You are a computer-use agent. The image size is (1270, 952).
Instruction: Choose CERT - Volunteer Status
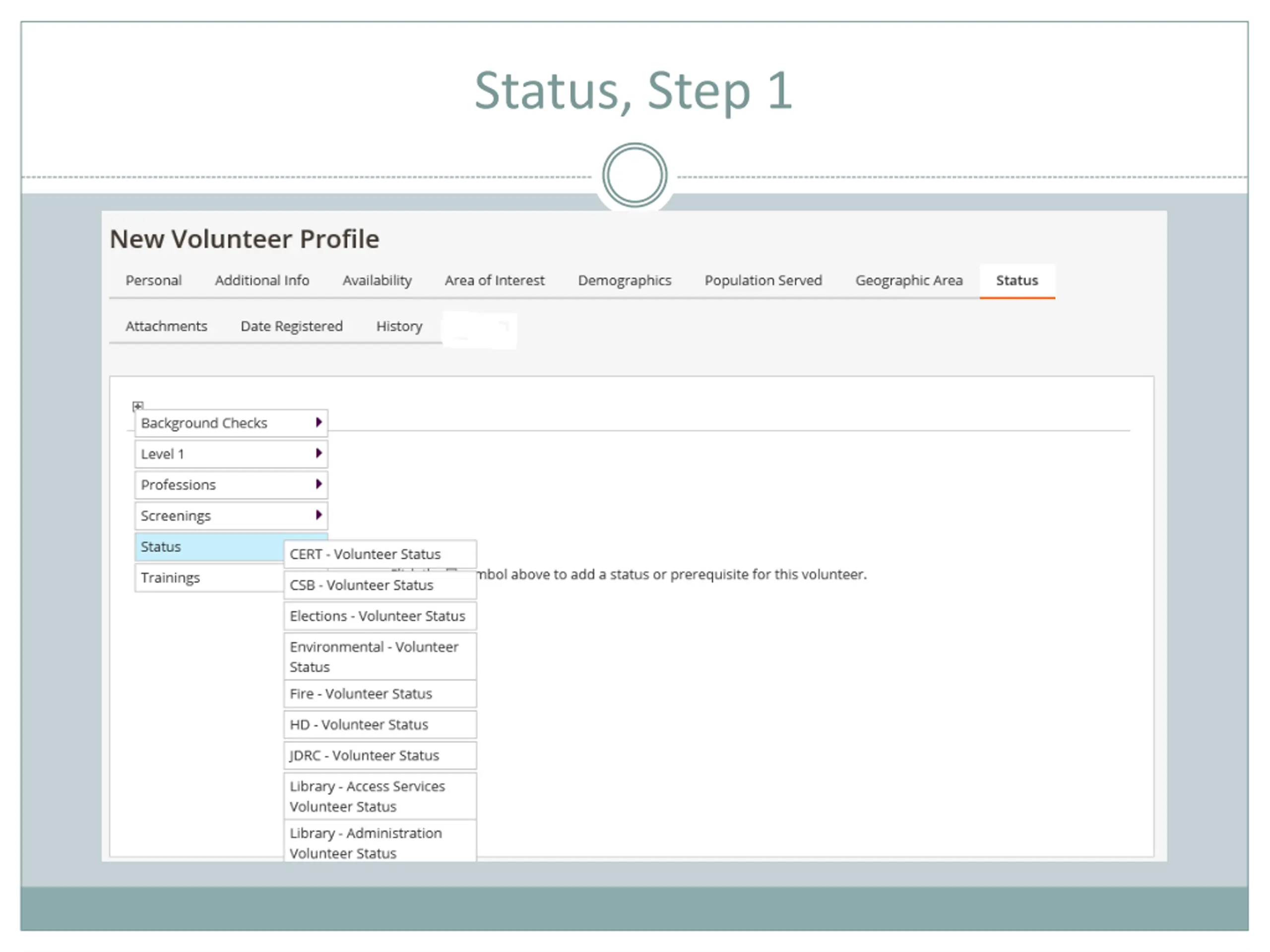point(380,554)
